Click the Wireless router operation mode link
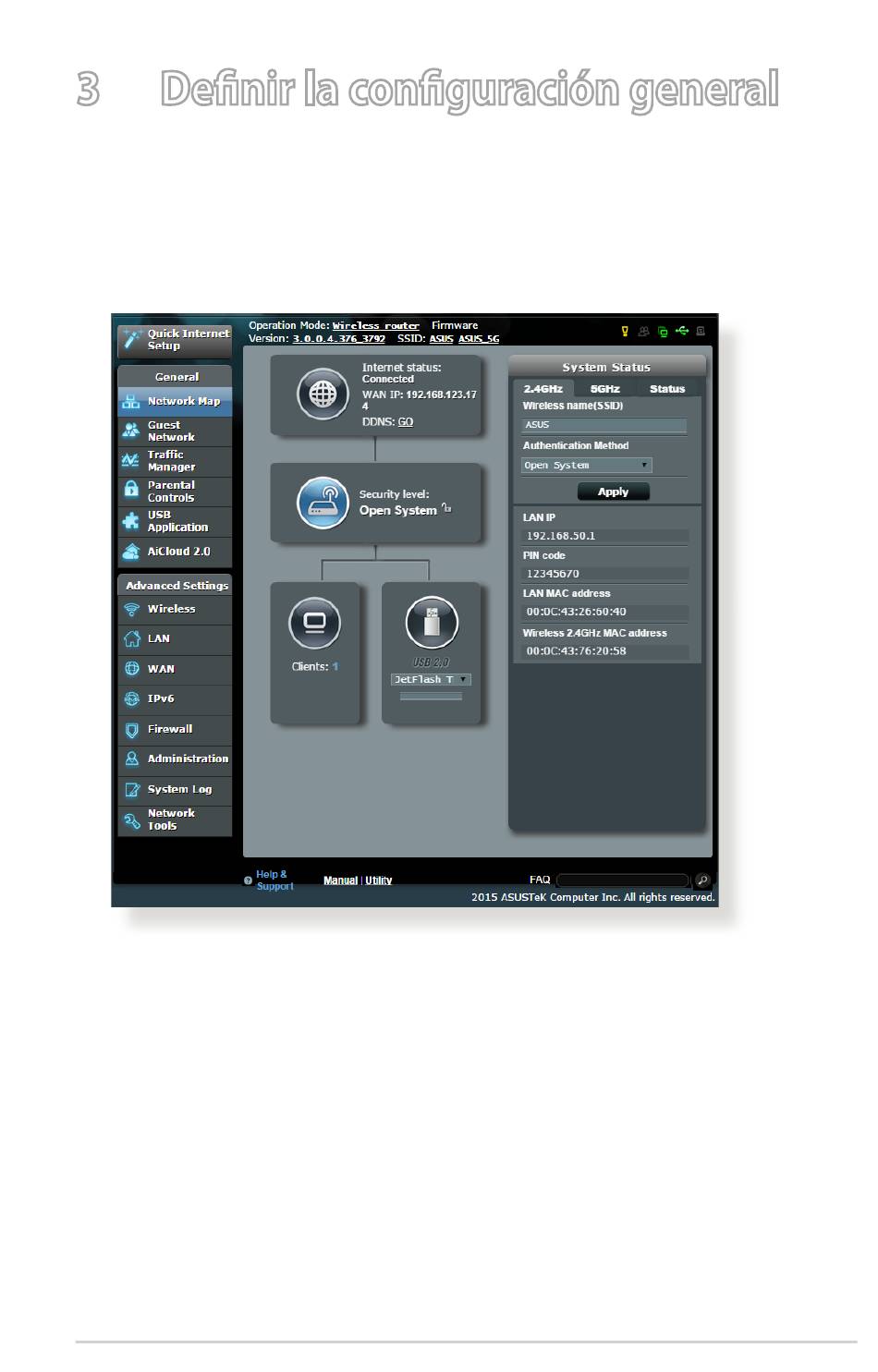Viewport: 878px width, 1372px height. [376, 326]
